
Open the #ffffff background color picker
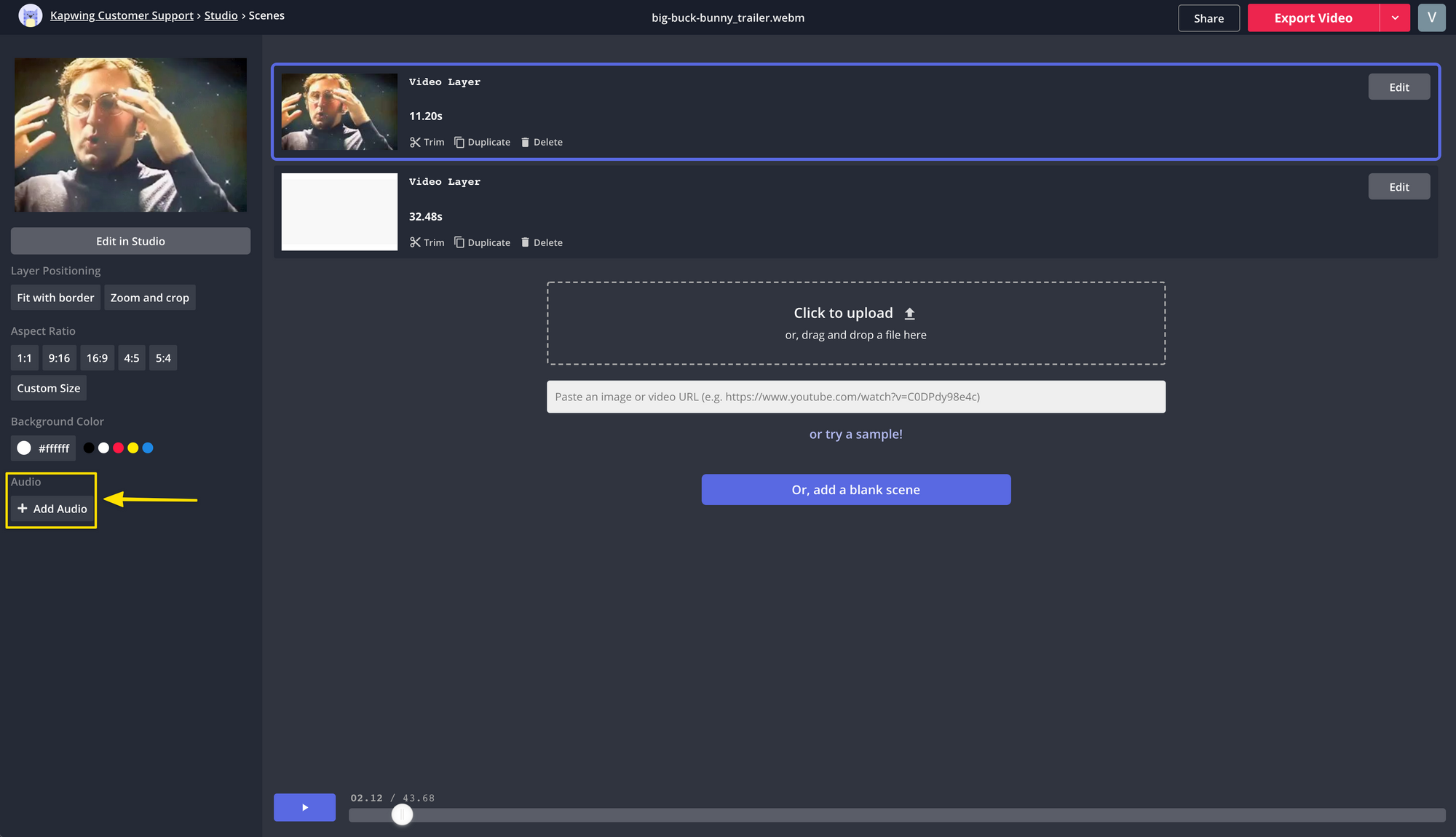tap(43, 448)
